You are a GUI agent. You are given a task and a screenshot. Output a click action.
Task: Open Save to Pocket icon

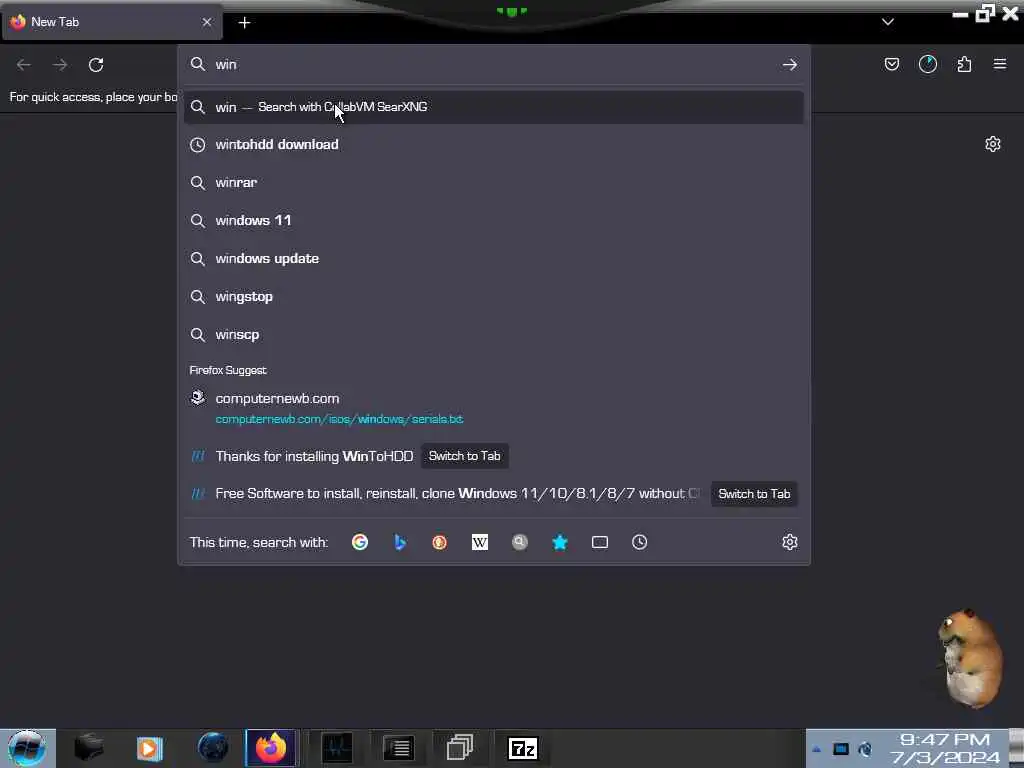click(x=891, y=64)
